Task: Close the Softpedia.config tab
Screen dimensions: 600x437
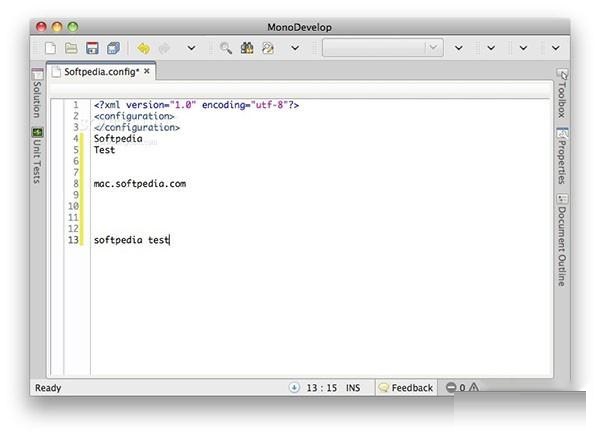Action: [147, 71]
